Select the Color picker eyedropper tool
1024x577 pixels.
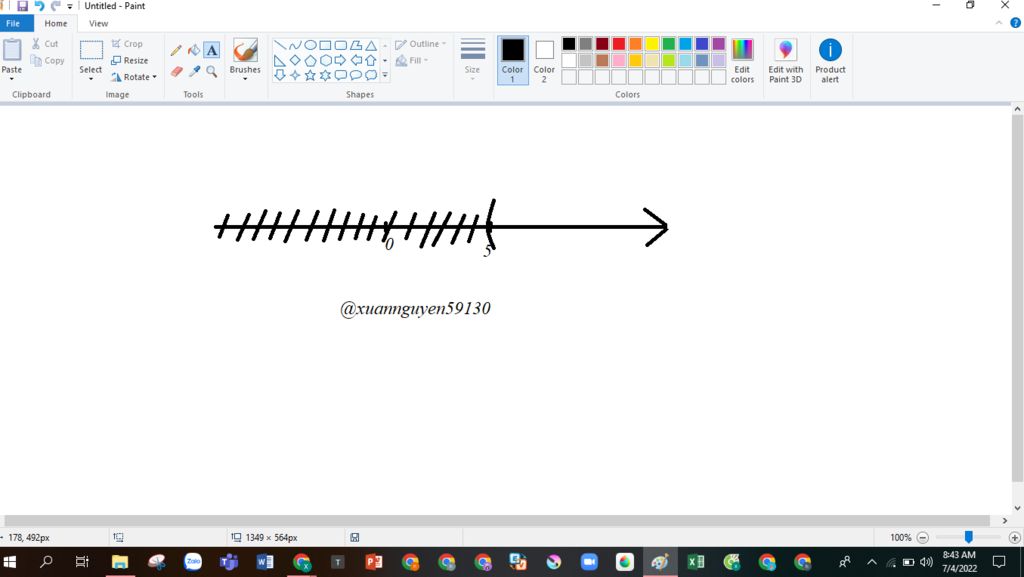pyautogui.click(x=194, y=71)
